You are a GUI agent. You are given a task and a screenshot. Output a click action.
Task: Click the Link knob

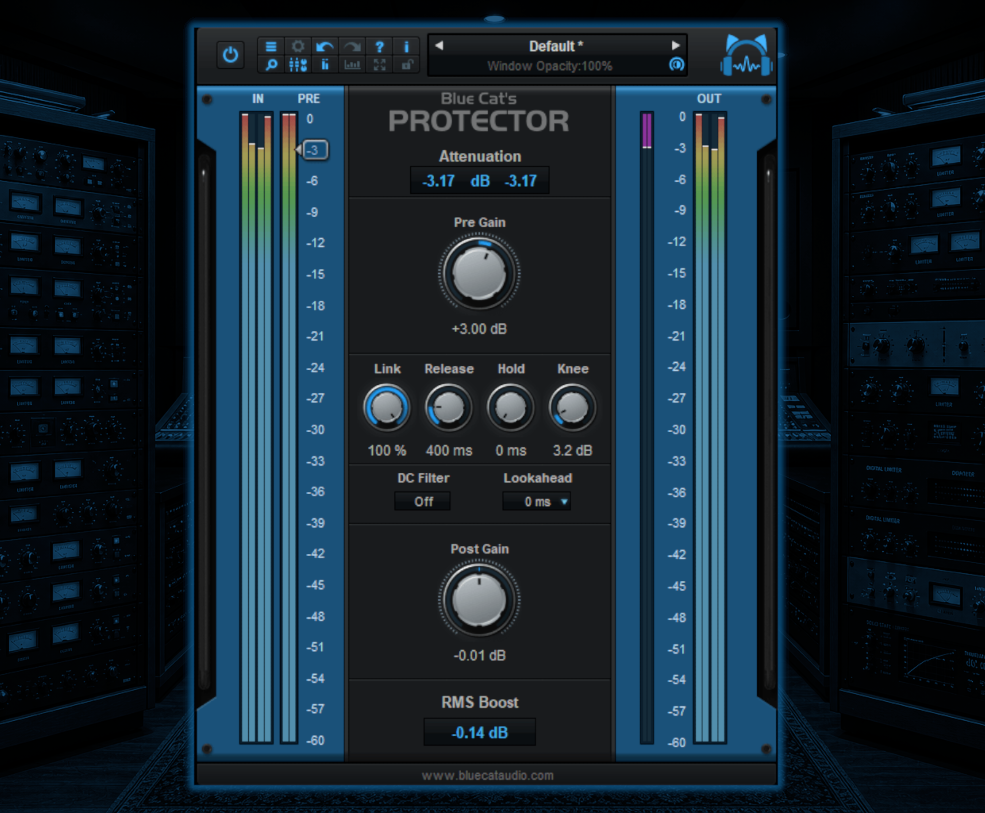point(387,408)
